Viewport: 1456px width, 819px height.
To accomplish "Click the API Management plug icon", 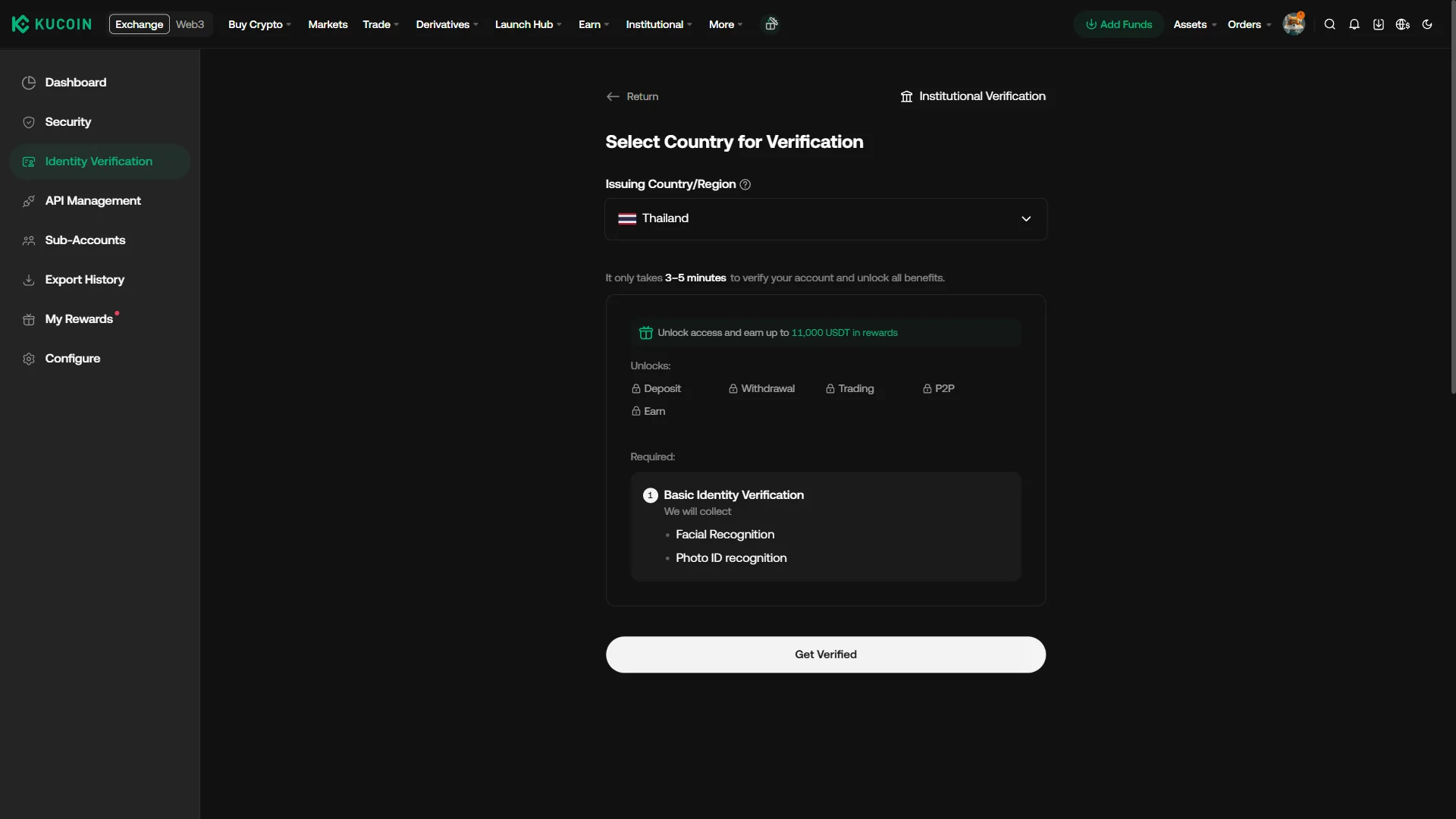I will pyautogui.click(x=29, y=201).
